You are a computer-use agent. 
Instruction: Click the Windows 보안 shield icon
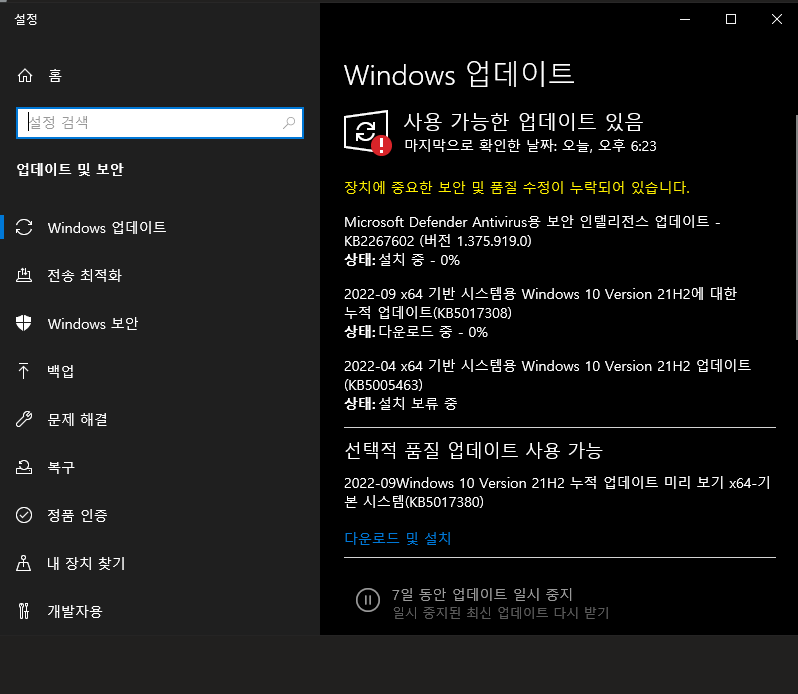pyautogui.click(x=24, y=323)
